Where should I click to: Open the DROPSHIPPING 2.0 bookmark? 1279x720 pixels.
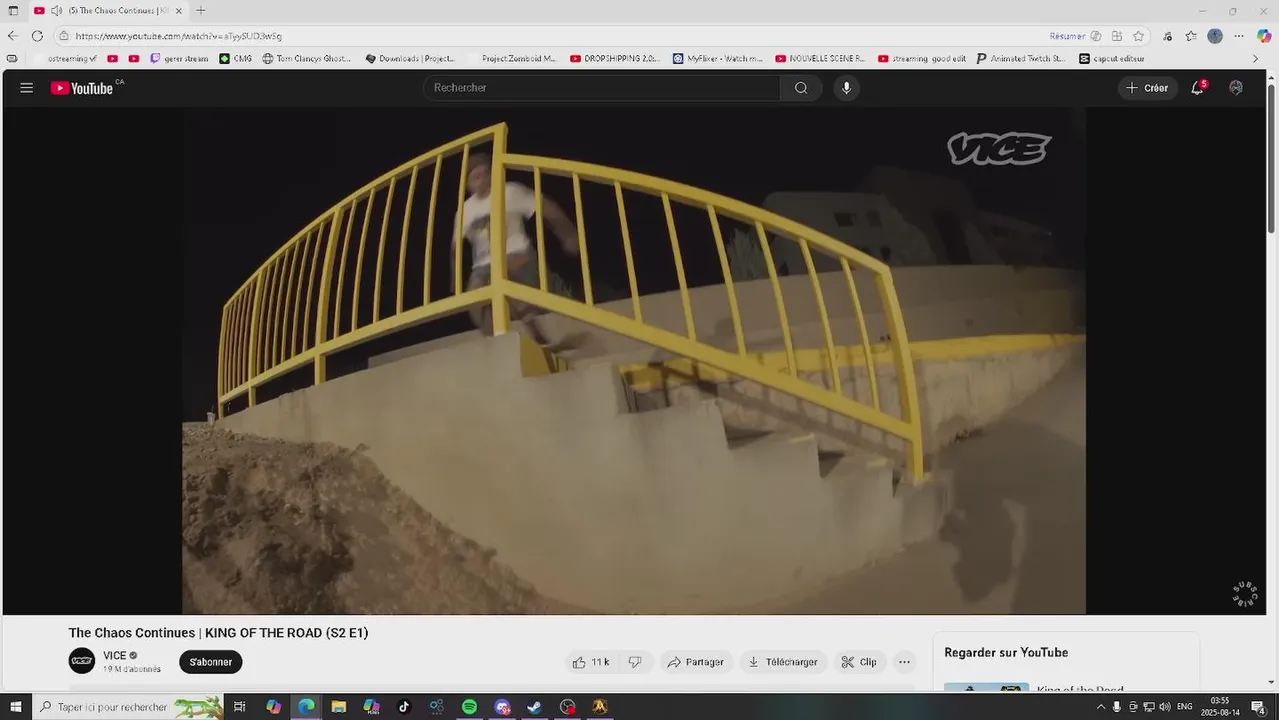[x=615, y=59]
